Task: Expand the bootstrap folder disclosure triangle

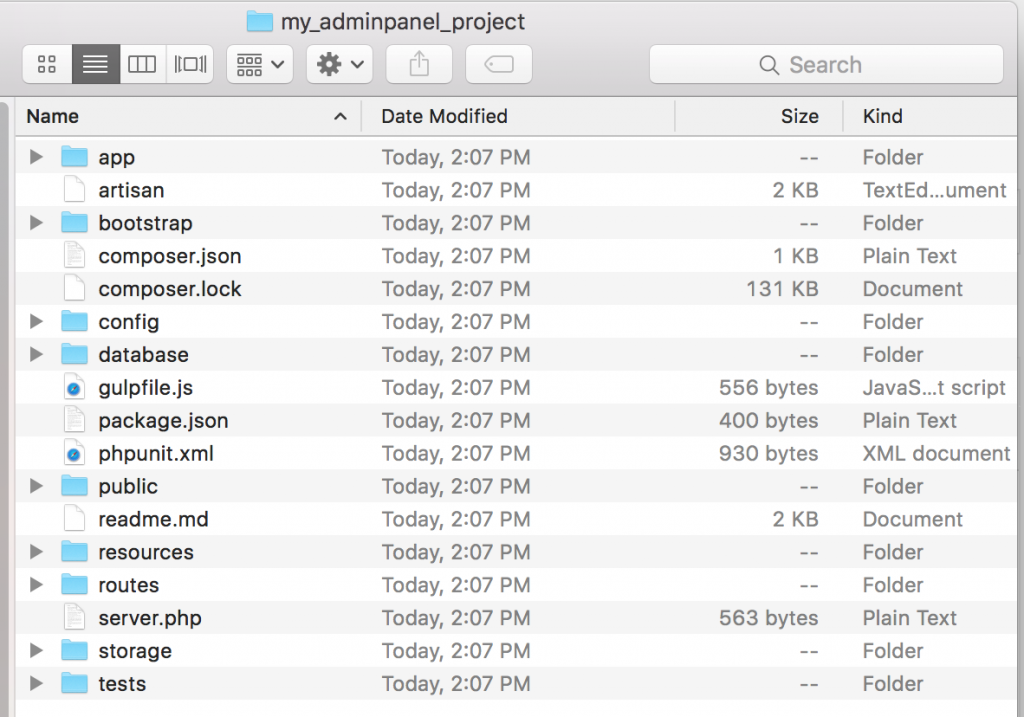Action: 37,223
